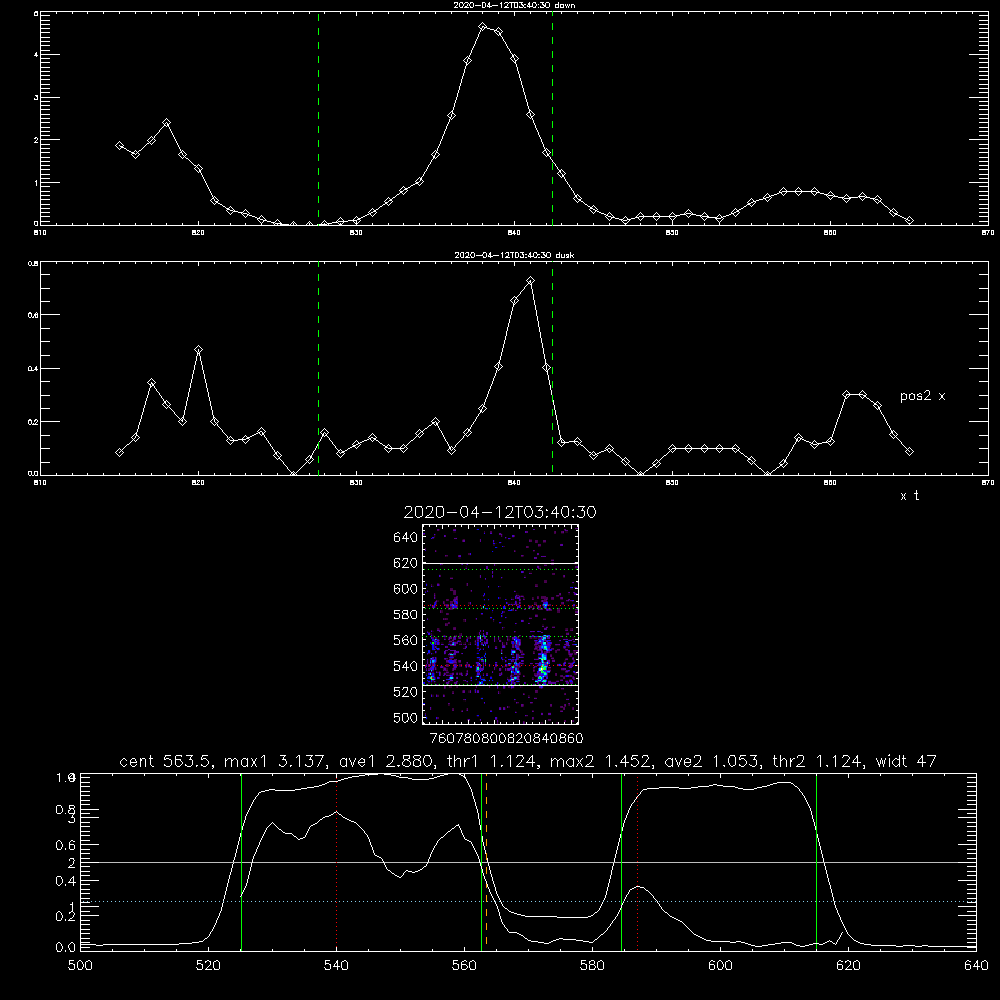Click the dusk curve diamond spike at x 820
Image resolution: width=1000 pixels, height=1000 pixels.
point(198,349)
